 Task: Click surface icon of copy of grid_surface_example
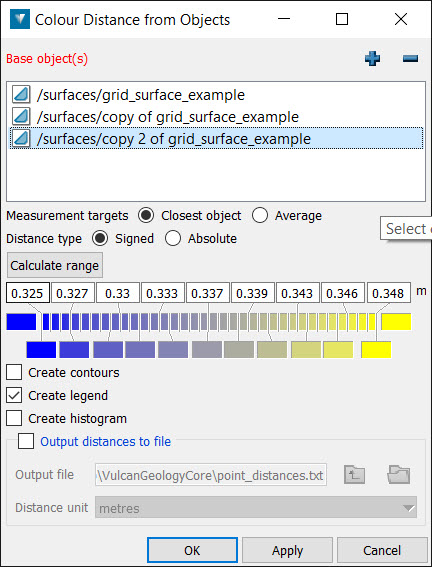(21, 117)
